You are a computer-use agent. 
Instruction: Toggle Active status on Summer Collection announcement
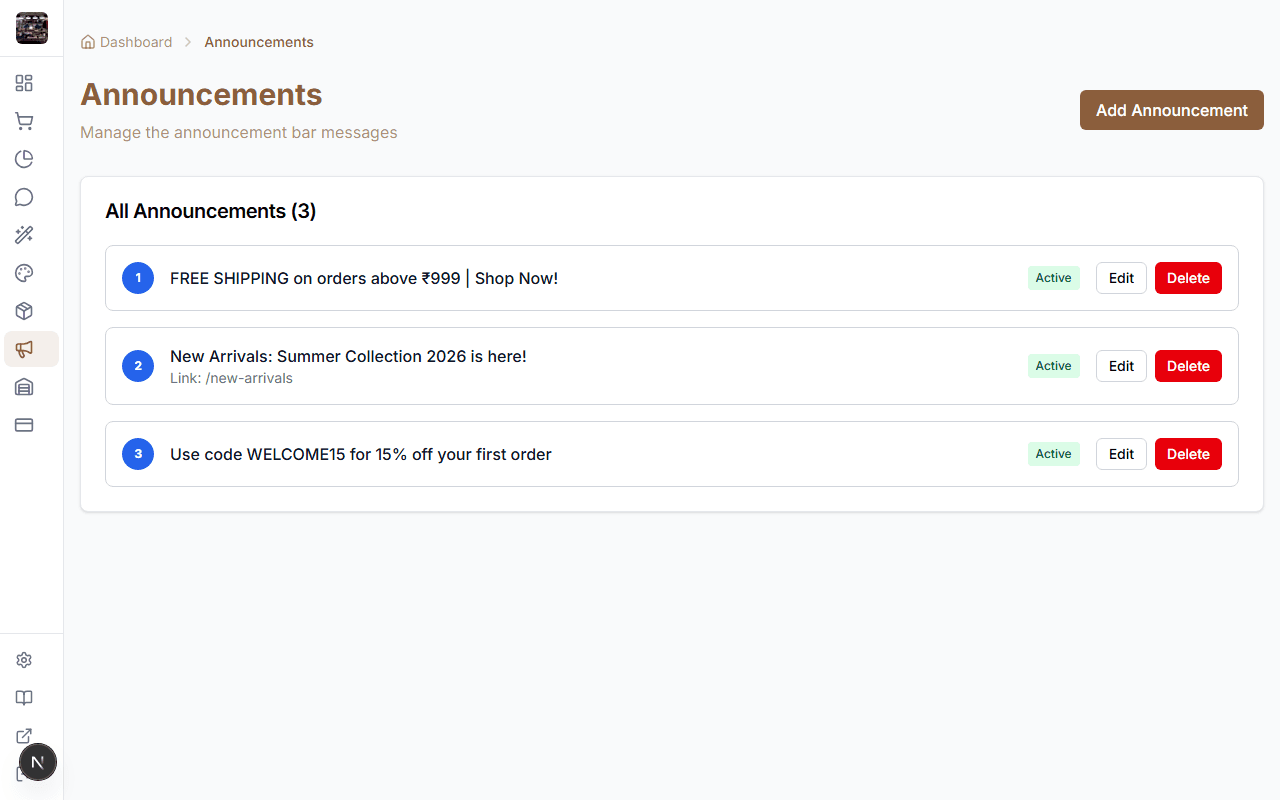coord(1053,366)
